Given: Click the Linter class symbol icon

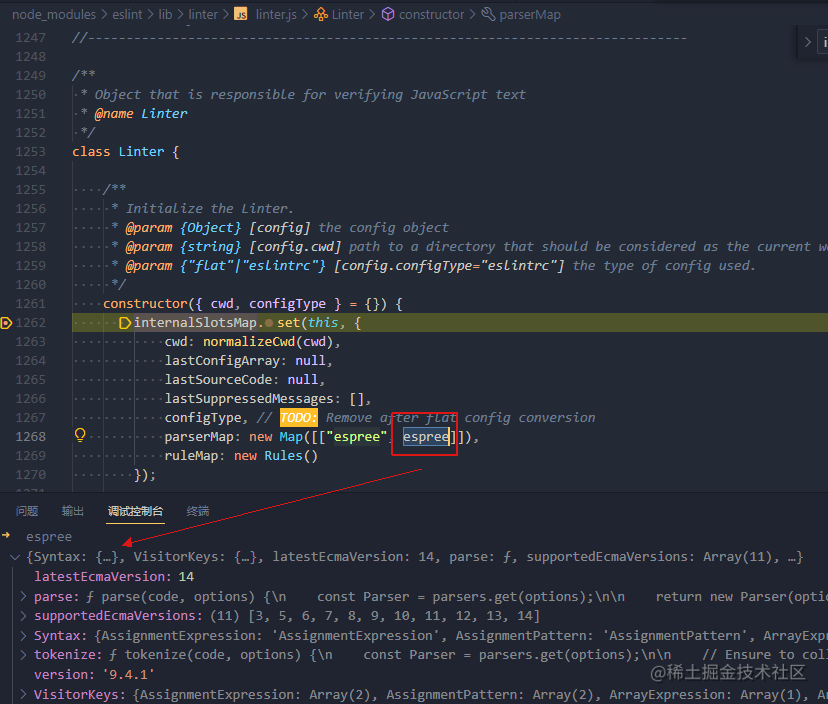Looking at the screenshot, I should tap(321, 15).
